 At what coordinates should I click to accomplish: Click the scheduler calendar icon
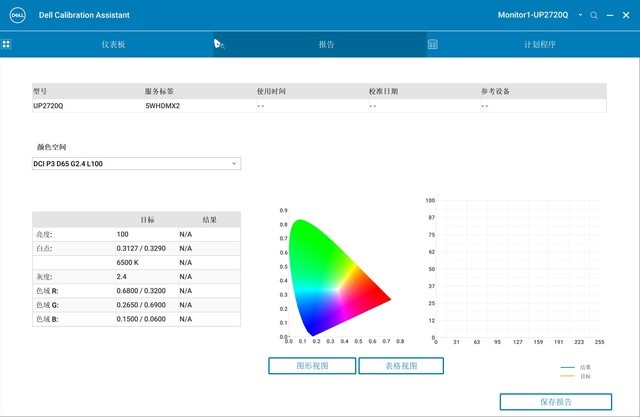click(433, 44)
